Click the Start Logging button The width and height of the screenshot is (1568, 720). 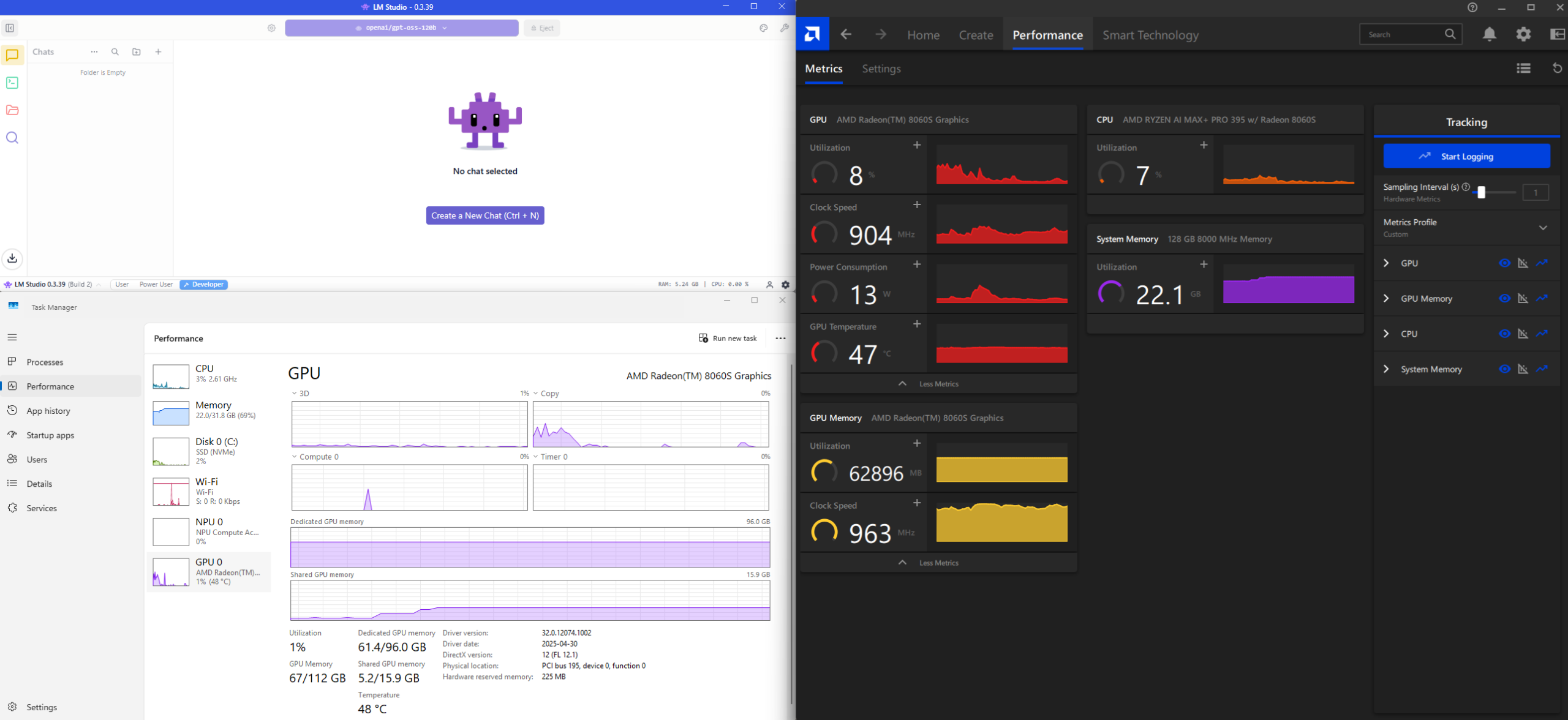tap(1466, 156)
